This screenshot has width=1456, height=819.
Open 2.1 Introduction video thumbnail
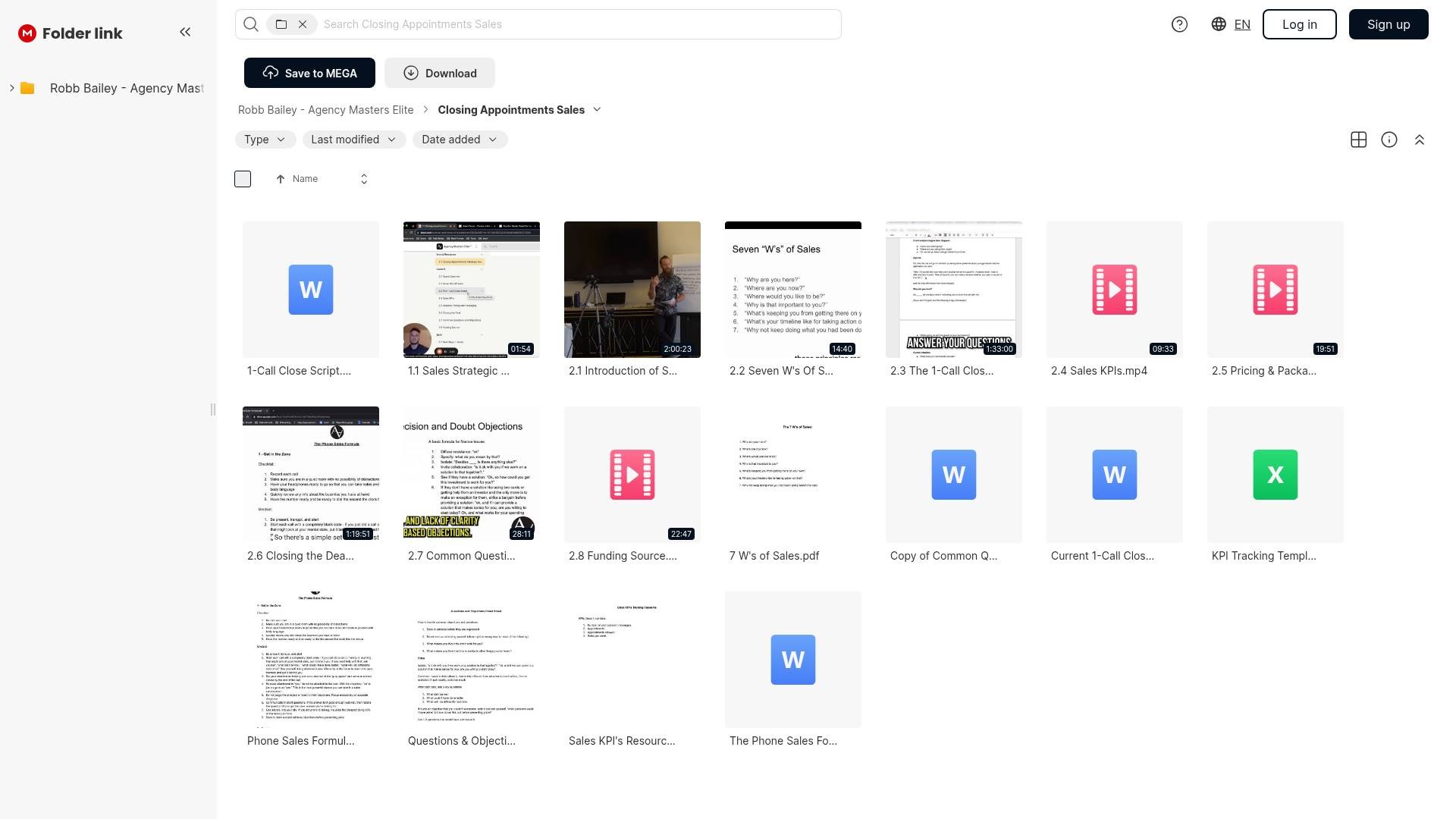(632, 290)
